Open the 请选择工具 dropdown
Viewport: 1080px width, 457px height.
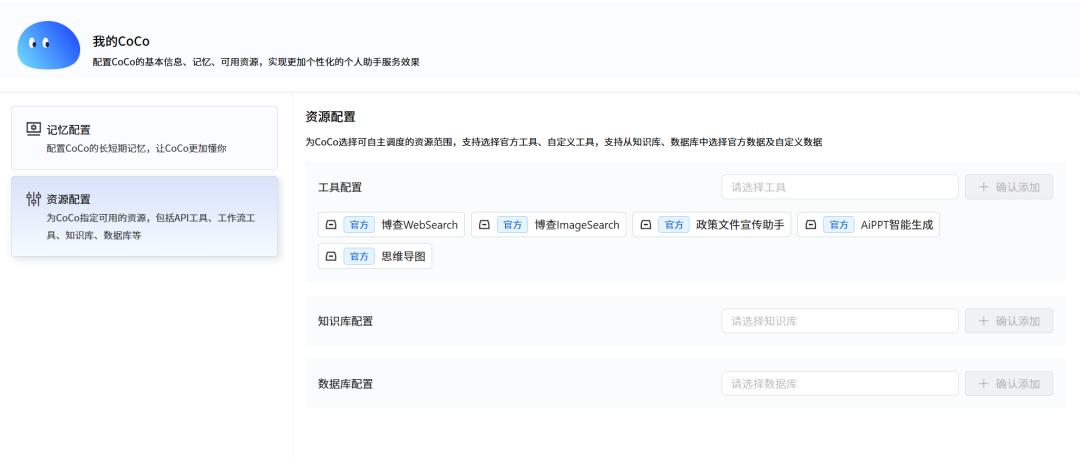(840, 187)
